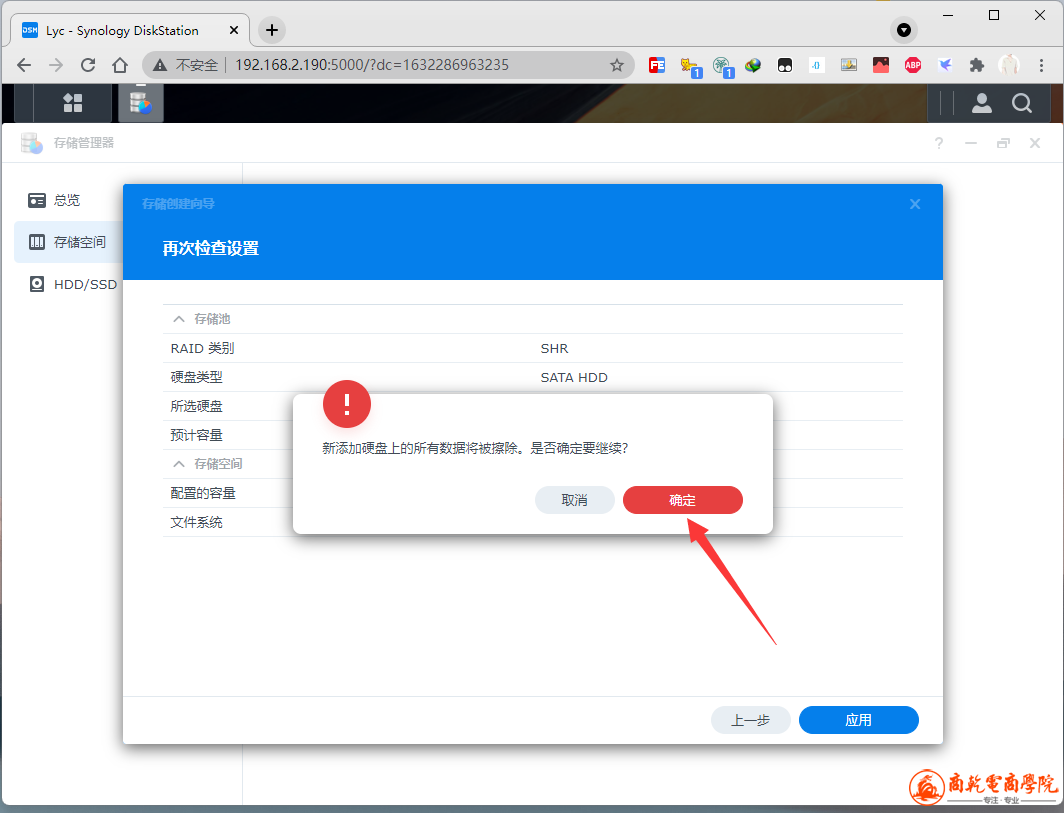
Task: Reload the DiskStation page
Action: (x=88, y=65)
